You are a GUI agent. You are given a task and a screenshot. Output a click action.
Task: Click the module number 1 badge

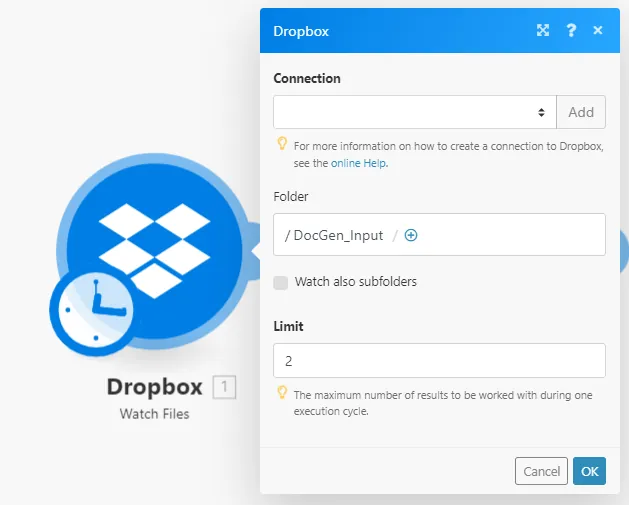pyautogui.click(x=224, y=387)
